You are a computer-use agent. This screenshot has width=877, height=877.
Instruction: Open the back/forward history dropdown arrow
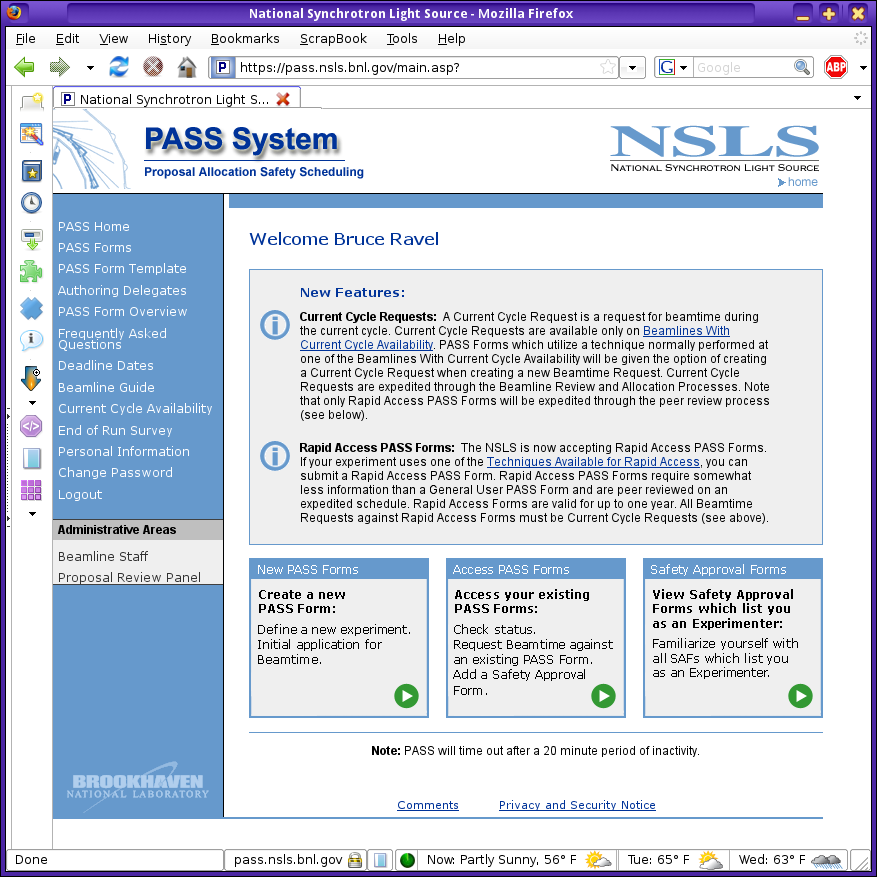pyautogui.click(x=90, y=68)
